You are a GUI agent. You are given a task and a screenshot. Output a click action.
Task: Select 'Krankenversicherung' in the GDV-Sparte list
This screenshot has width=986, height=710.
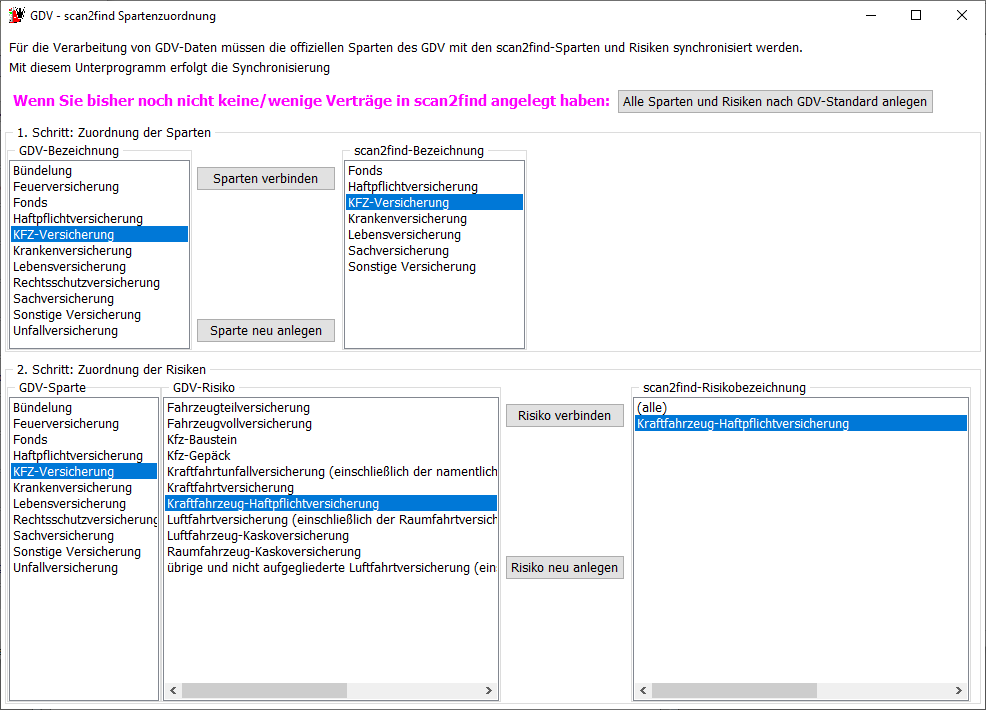84,488
